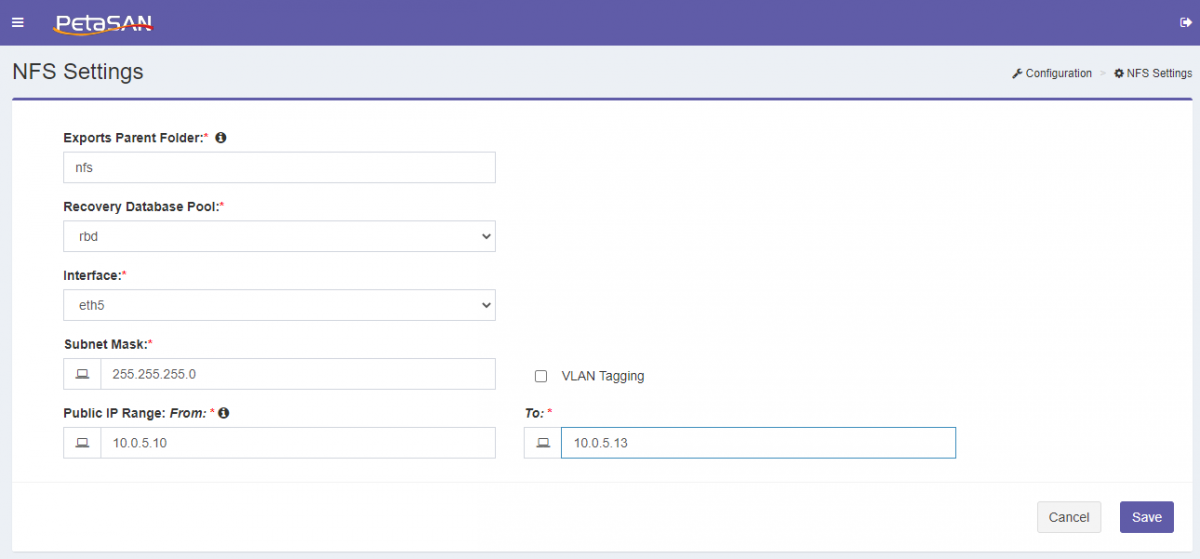1200x559 pixels.
Task: Click computer icon beside Subnet Mask field
Action: pyautogui.click(x=82, y=374)
